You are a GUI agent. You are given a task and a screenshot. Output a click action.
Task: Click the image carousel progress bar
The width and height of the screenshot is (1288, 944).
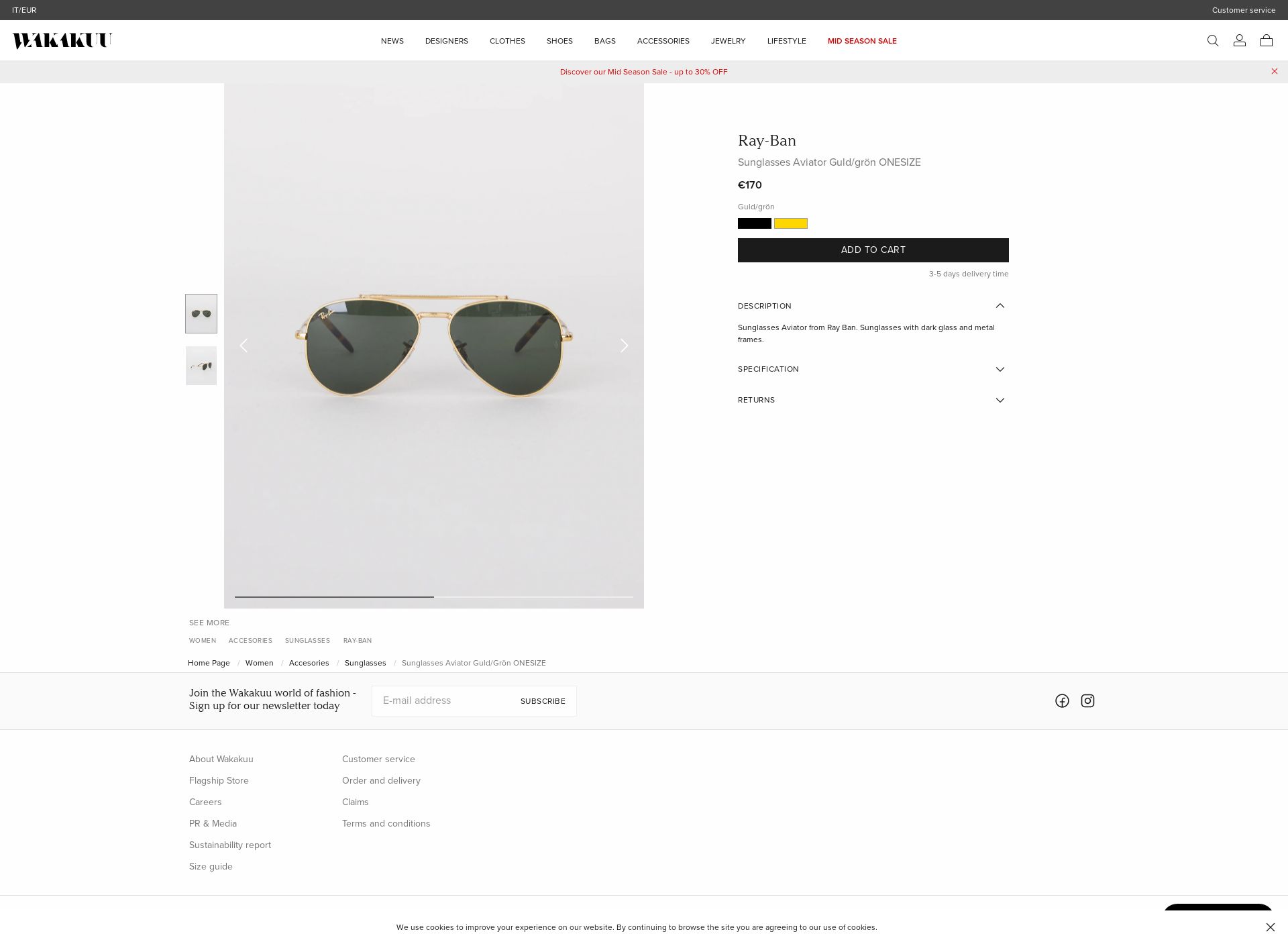[x=434, y=596]
